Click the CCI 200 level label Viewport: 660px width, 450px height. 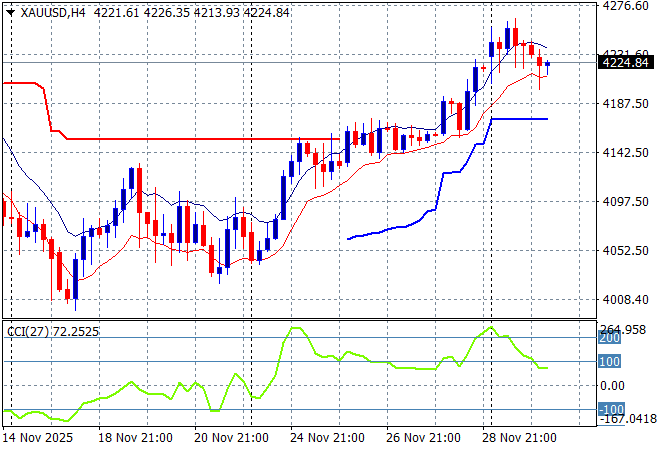point(609,338)
